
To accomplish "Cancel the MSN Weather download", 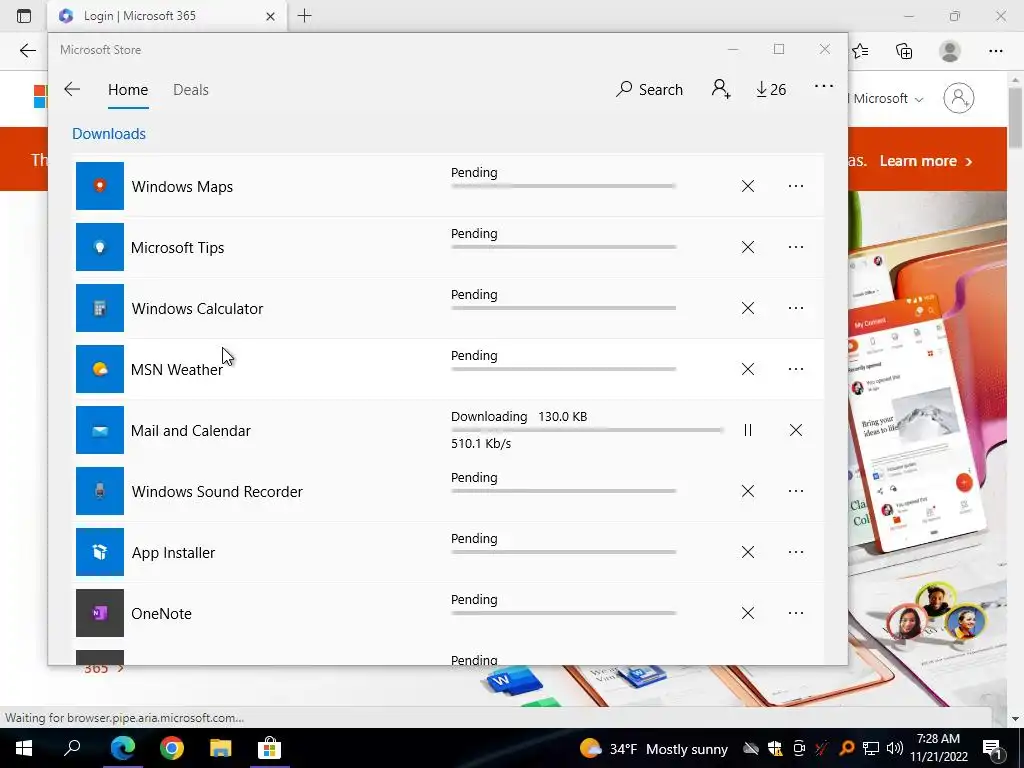I will click(748, 369).
